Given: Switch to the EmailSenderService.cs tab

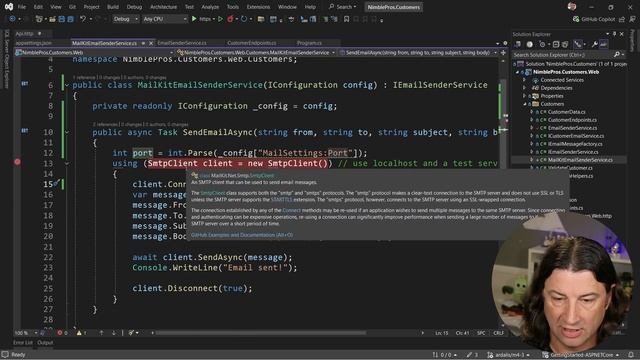Looking at the screenshot, I should pos(182,43).
